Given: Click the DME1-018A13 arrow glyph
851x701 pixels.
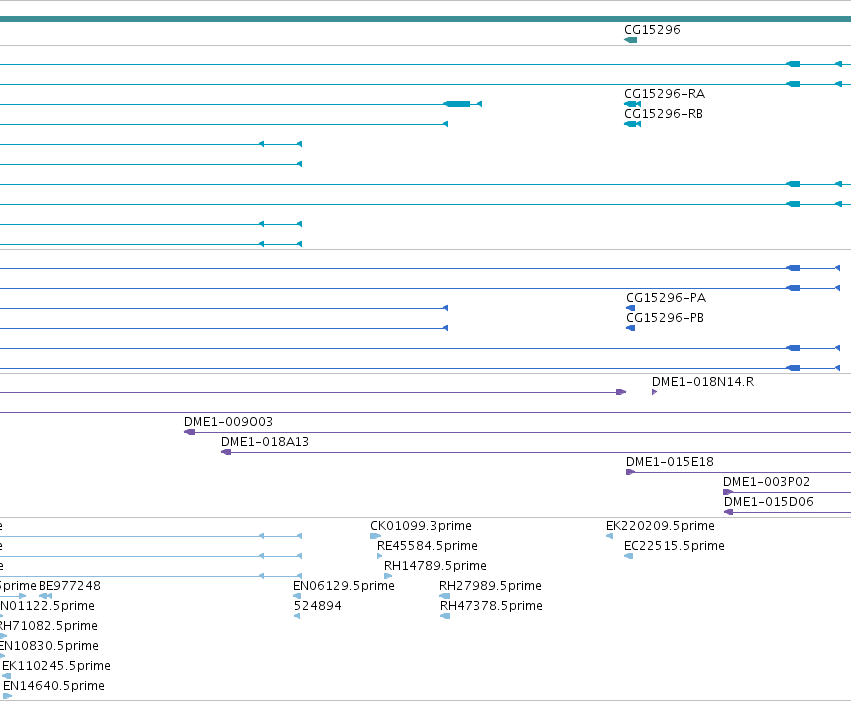Looking at the screenshot, I should click(226, 453).
